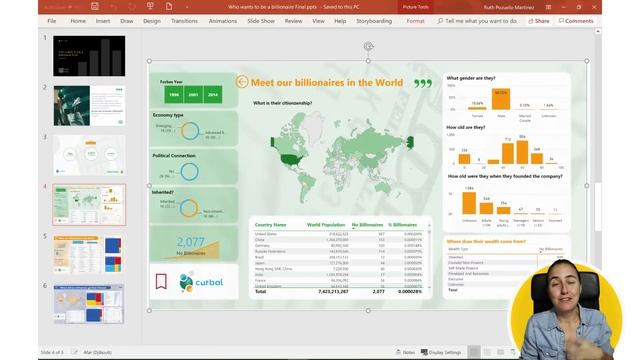Open the File menu
This screenshot has width=640, height=360.
[51, 21]
